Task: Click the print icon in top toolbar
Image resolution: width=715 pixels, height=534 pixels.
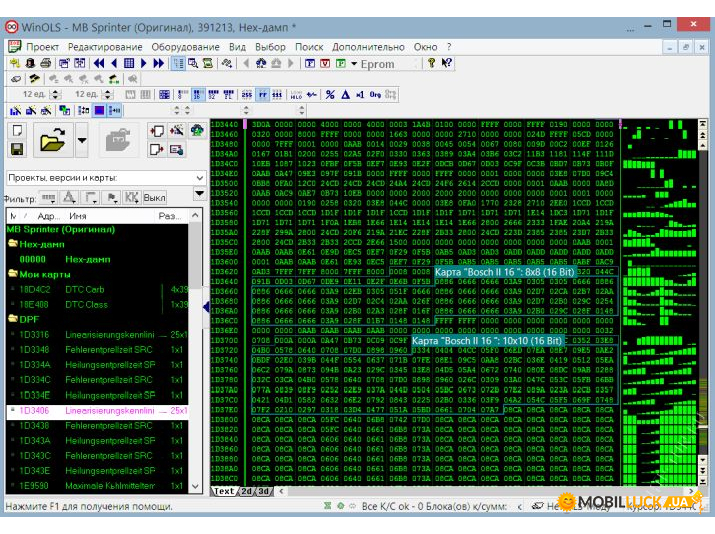Action: 46,63
